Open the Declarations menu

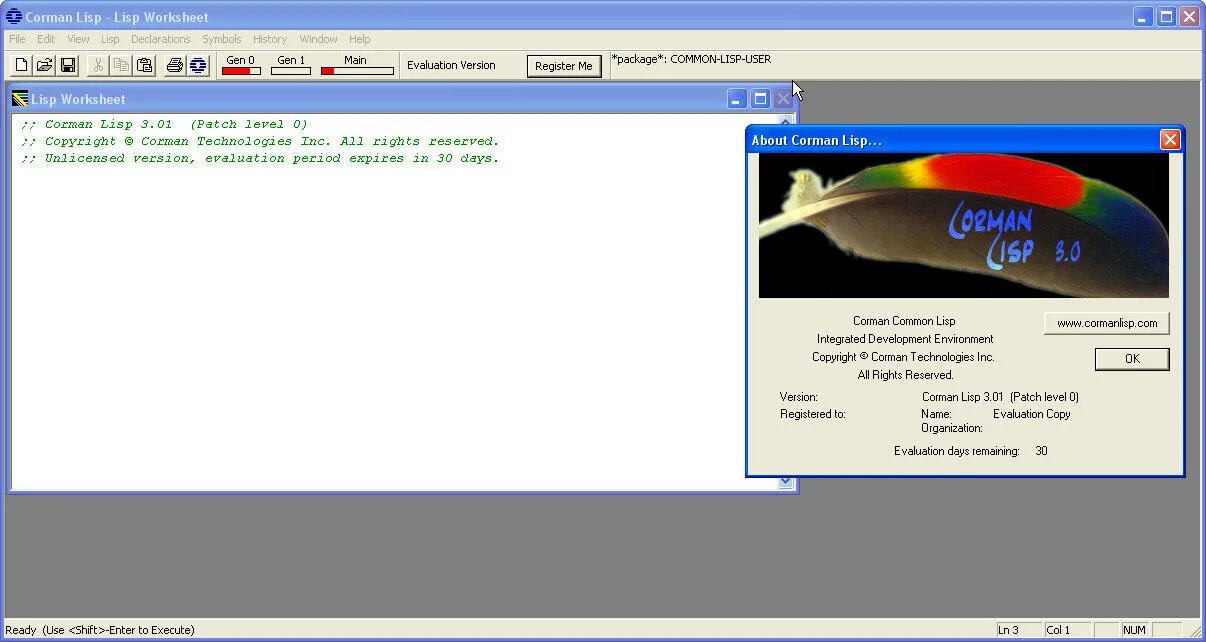click(x=160, y=39)
